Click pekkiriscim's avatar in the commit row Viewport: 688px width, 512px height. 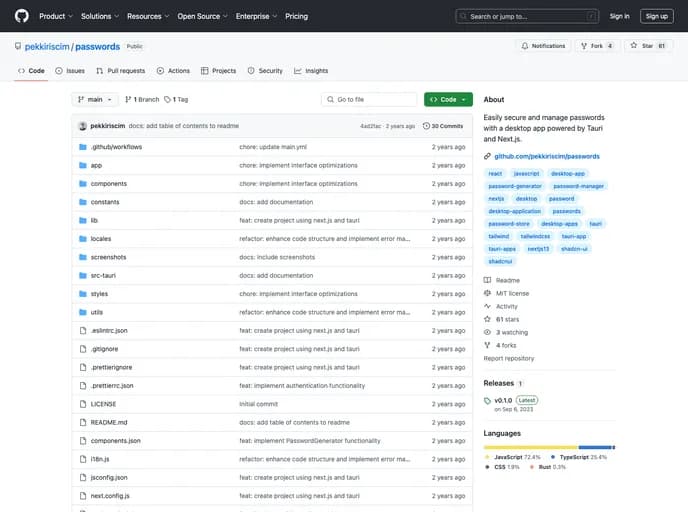pyautogui.click(x=82, y=126)
